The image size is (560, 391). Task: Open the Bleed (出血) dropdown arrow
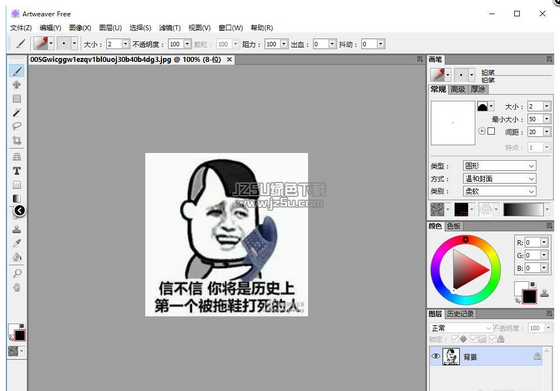pos(332,44)
